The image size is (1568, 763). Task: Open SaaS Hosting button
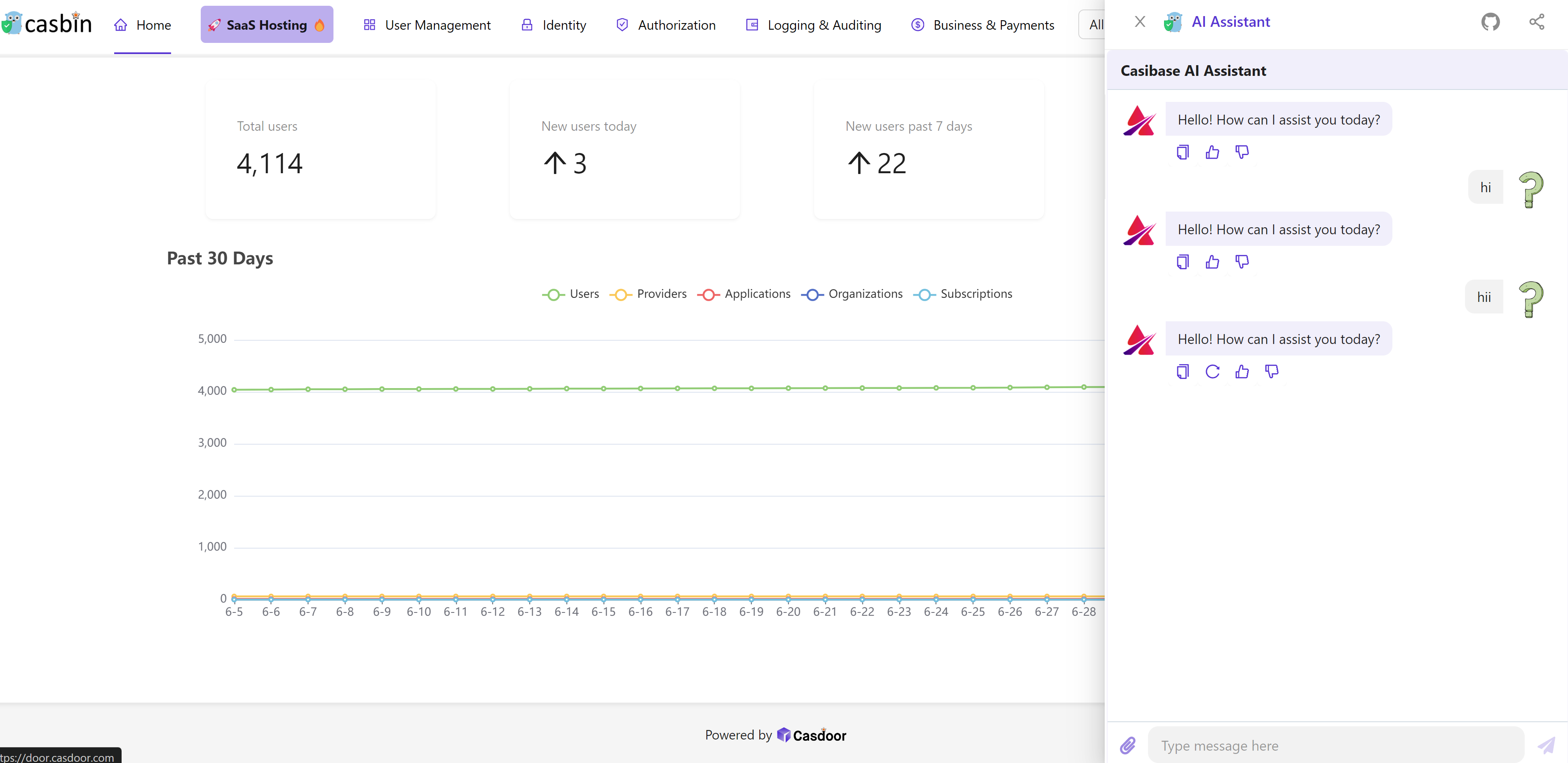(267, 25)
